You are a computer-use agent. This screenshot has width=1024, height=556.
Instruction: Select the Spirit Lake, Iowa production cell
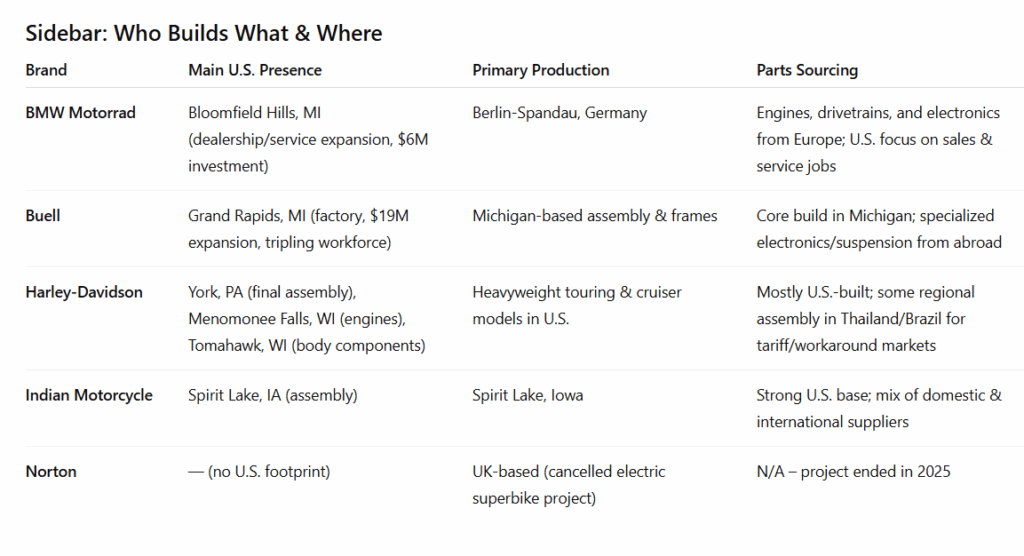[528, 395]
